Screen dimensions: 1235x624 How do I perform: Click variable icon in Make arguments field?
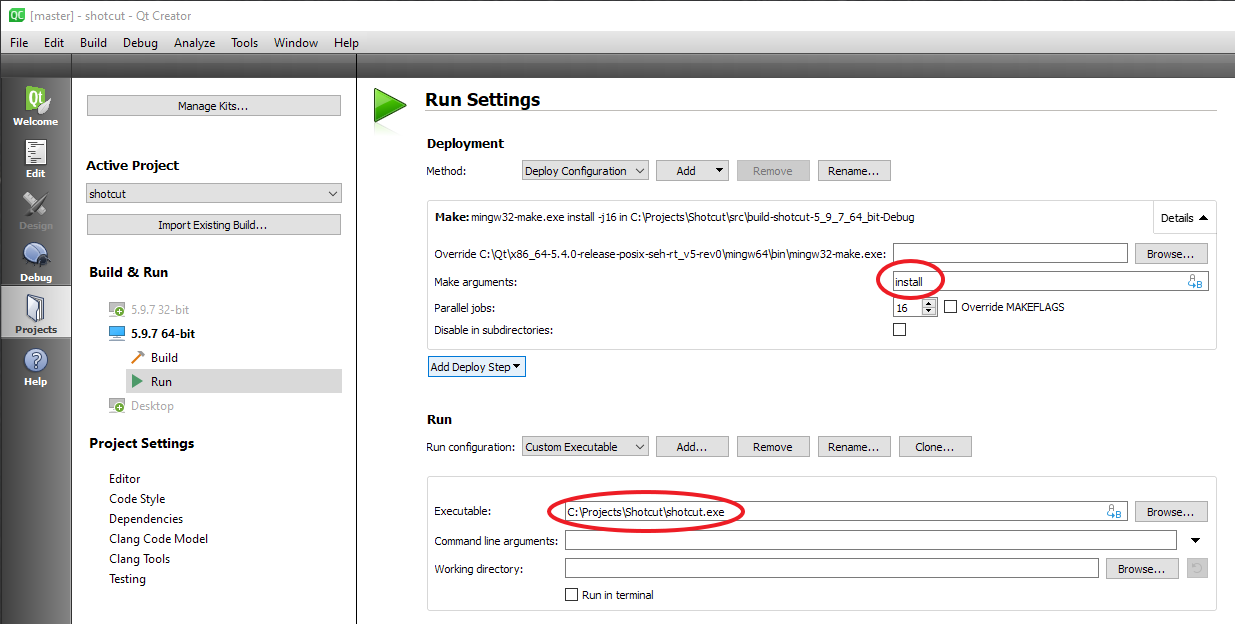(1194, 282)
